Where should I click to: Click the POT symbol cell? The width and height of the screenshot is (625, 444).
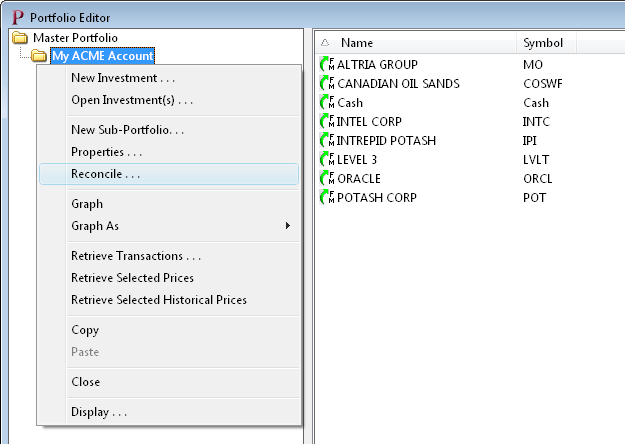tap(535, 197)
